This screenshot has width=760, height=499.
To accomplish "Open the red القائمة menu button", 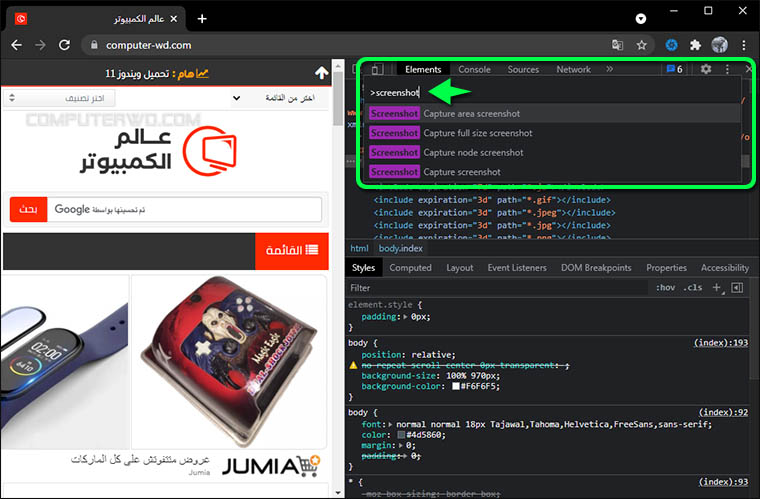I will pos(292,250).
